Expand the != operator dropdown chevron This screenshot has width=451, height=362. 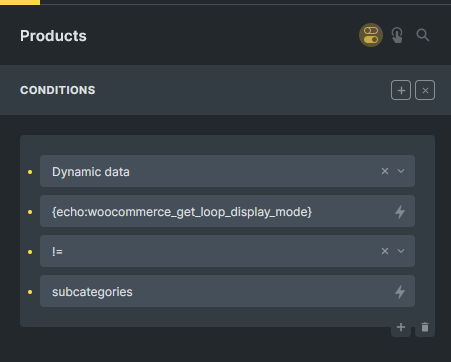pyautogui.click(x=401, y=251)
